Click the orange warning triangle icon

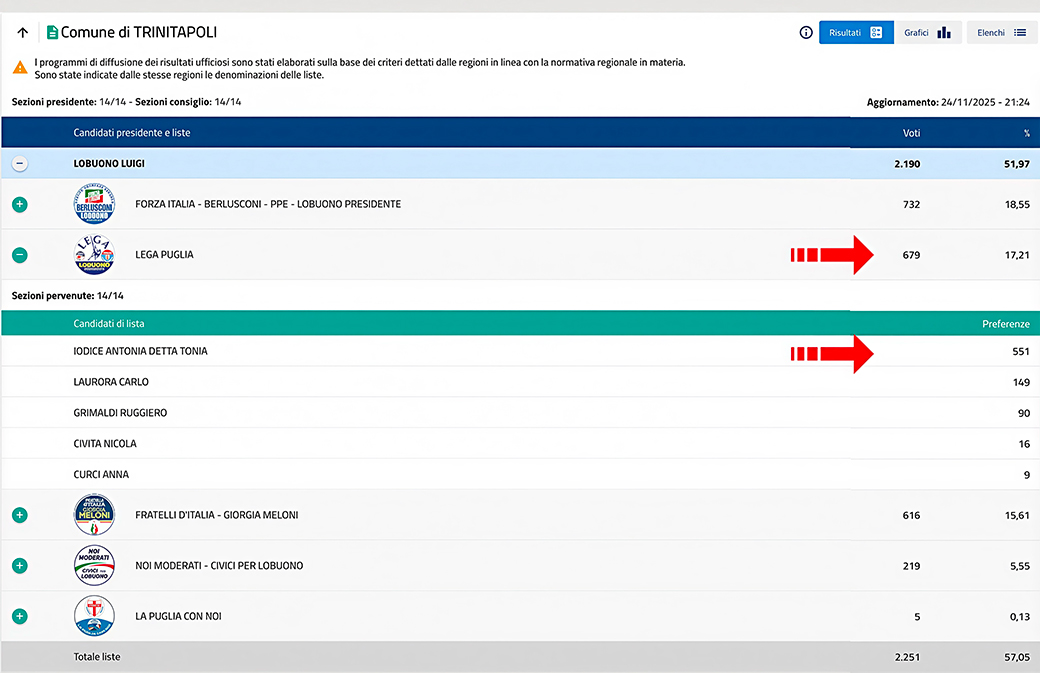[x=20, y=68]
